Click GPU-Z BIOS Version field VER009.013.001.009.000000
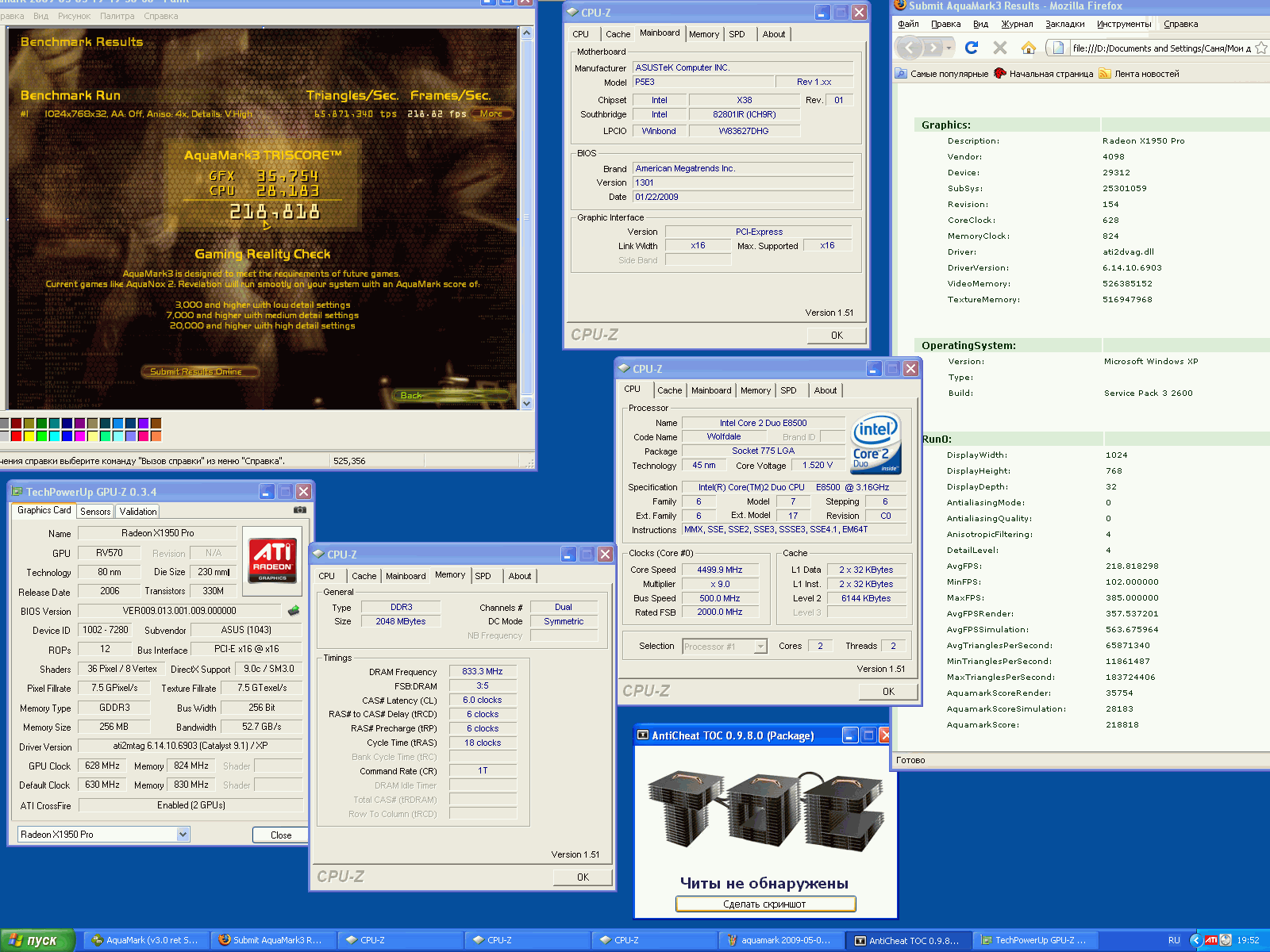The image size is (1270, 952). tap(179, 612)
